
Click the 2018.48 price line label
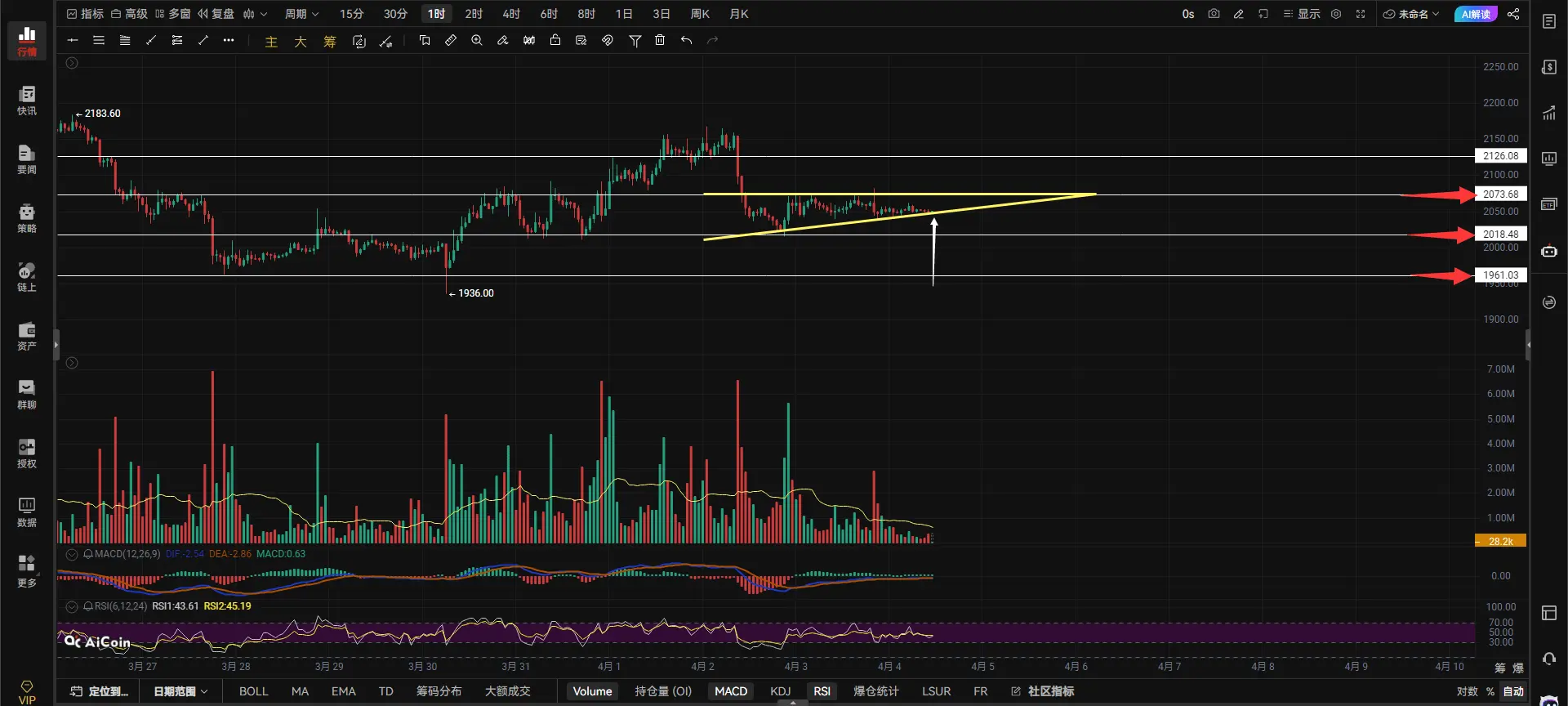[1501, 235]
